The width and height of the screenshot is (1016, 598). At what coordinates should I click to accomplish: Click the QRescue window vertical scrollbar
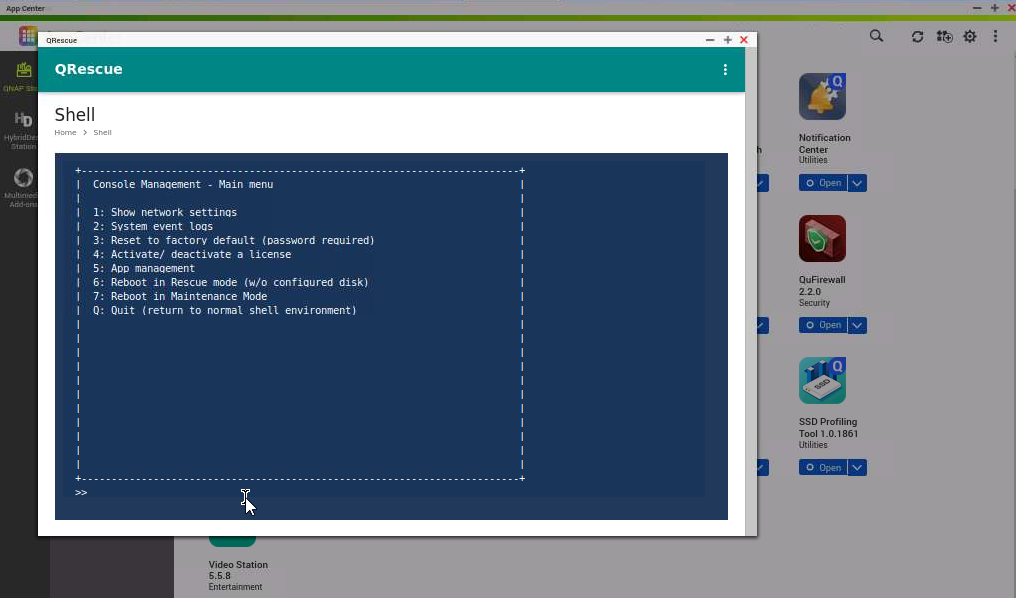[750, 291]
